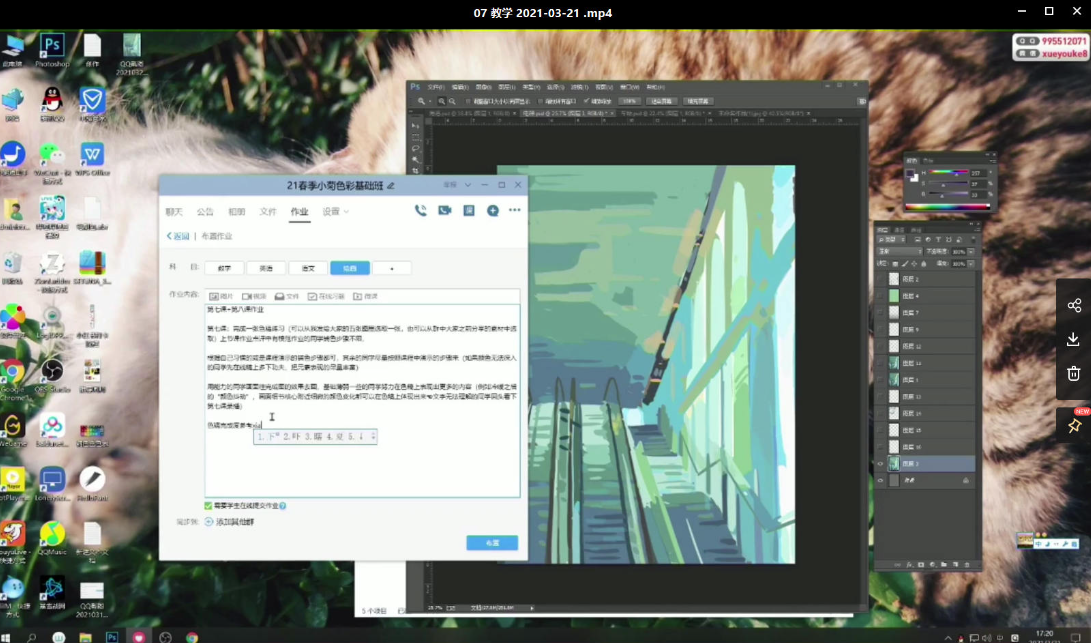Image resolution: width=1091 pixels, height=643 pixels.
Task: Click the round plus icon beside the call icons
Action: [x=493, y=210]
